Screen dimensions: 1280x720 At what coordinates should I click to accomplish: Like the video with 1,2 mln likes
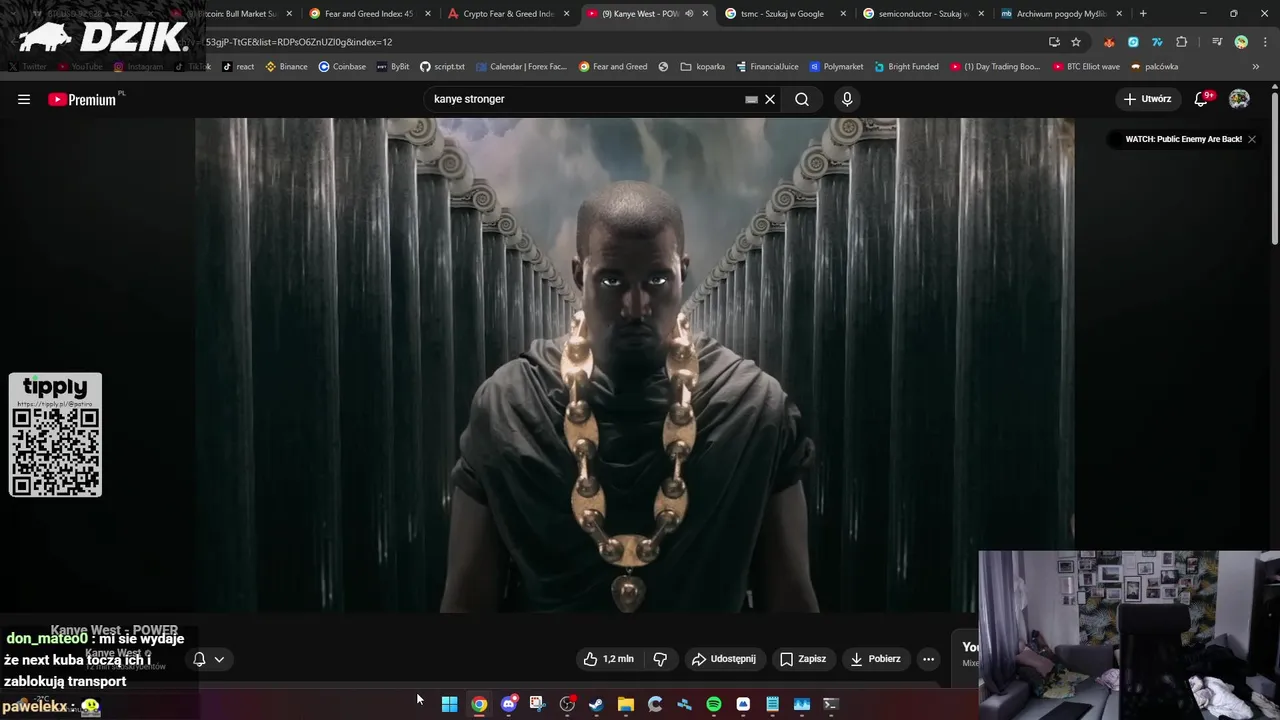[x=609, y=659]
